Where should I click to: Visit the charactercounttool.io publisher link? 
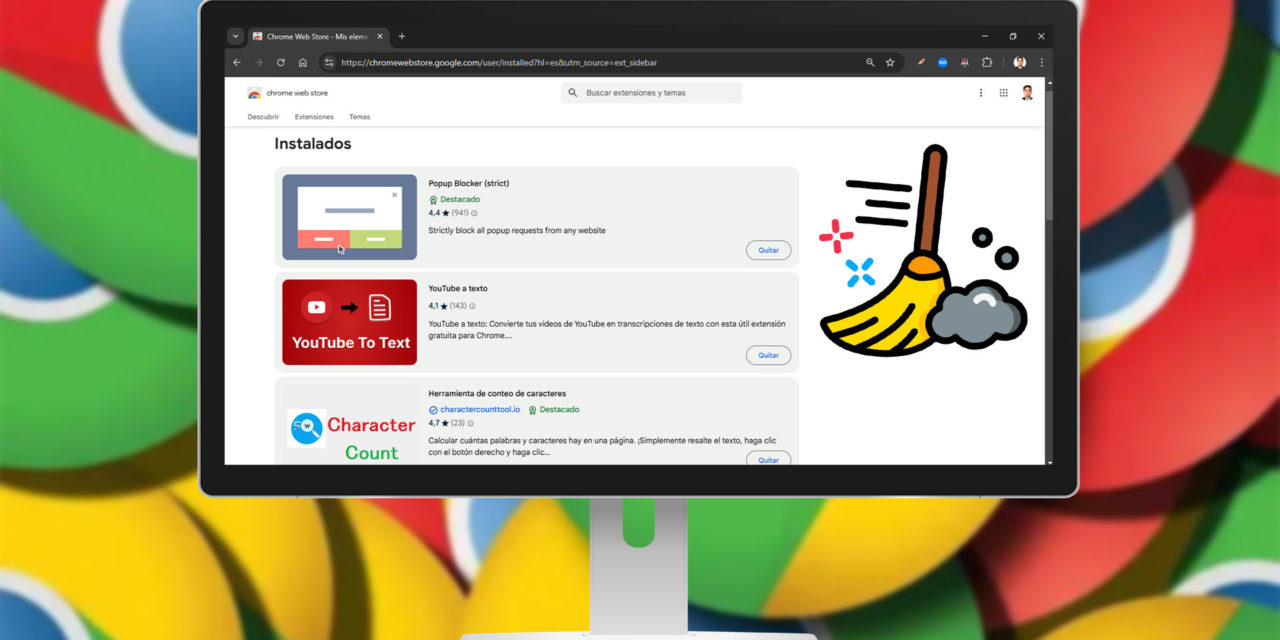pyautogui.click(x=474, y=410)
